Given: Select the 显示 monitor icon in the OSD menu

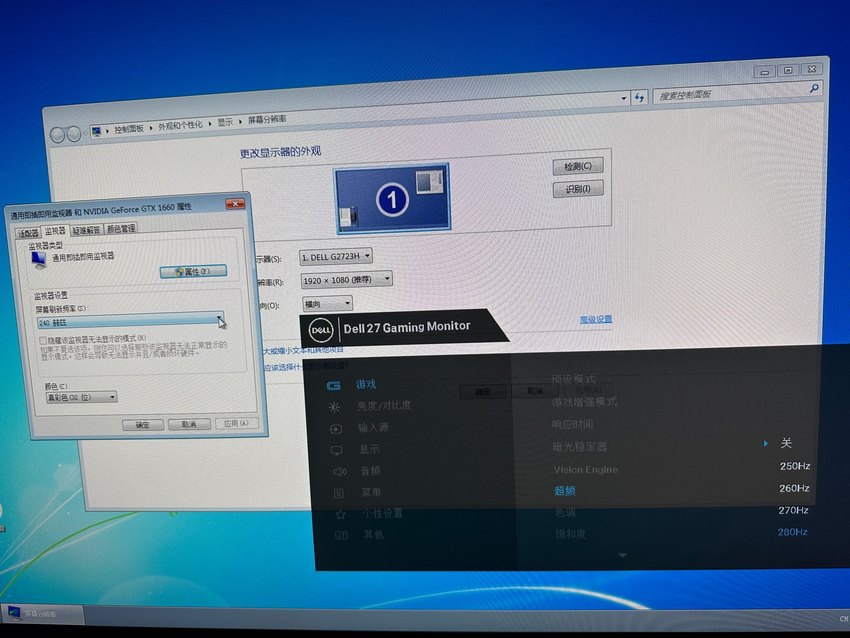Looking at the screenshot, I should pos(337,450).
